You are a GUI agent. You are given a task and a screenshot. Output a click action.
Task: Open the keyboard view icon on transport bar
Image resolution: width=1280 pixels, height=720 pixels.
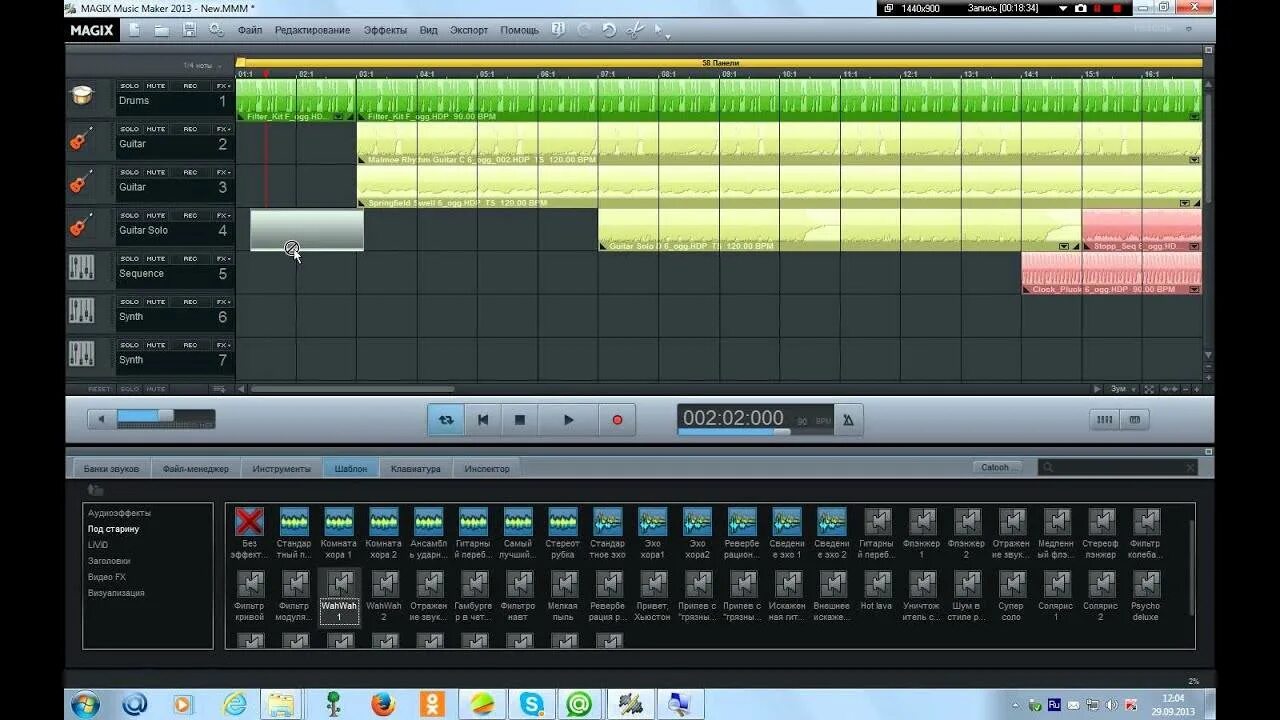coord(1134,420)
